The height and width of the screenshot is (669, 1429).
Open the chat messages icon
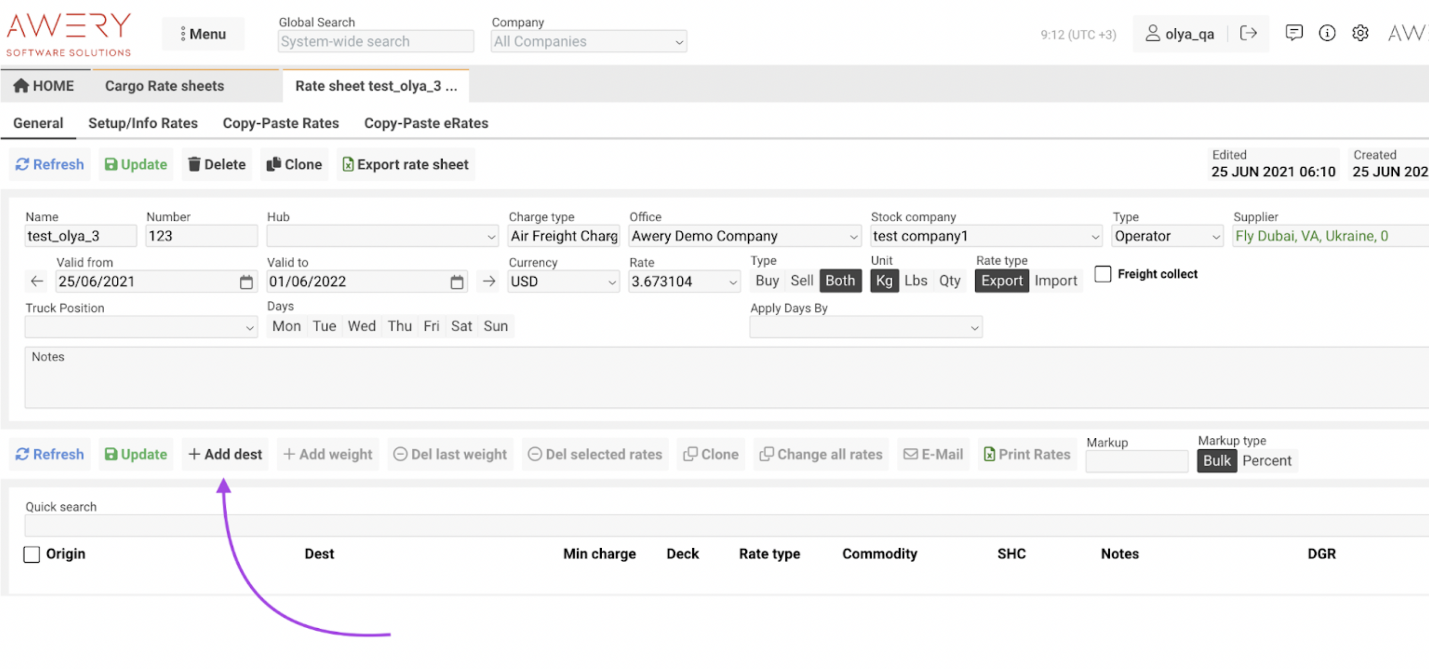(x=1294, y=33)
